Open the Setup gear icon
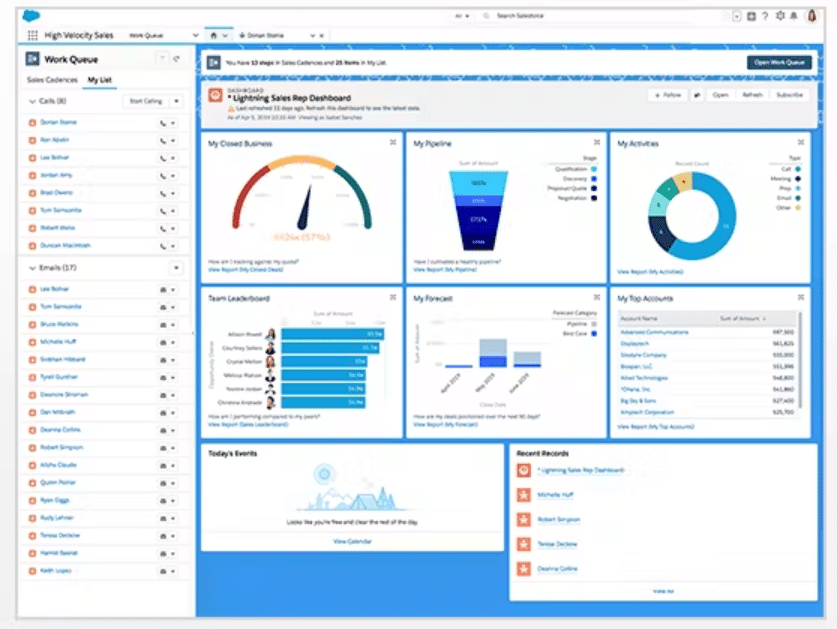This screenshot has width=837, height=629. 780,16
